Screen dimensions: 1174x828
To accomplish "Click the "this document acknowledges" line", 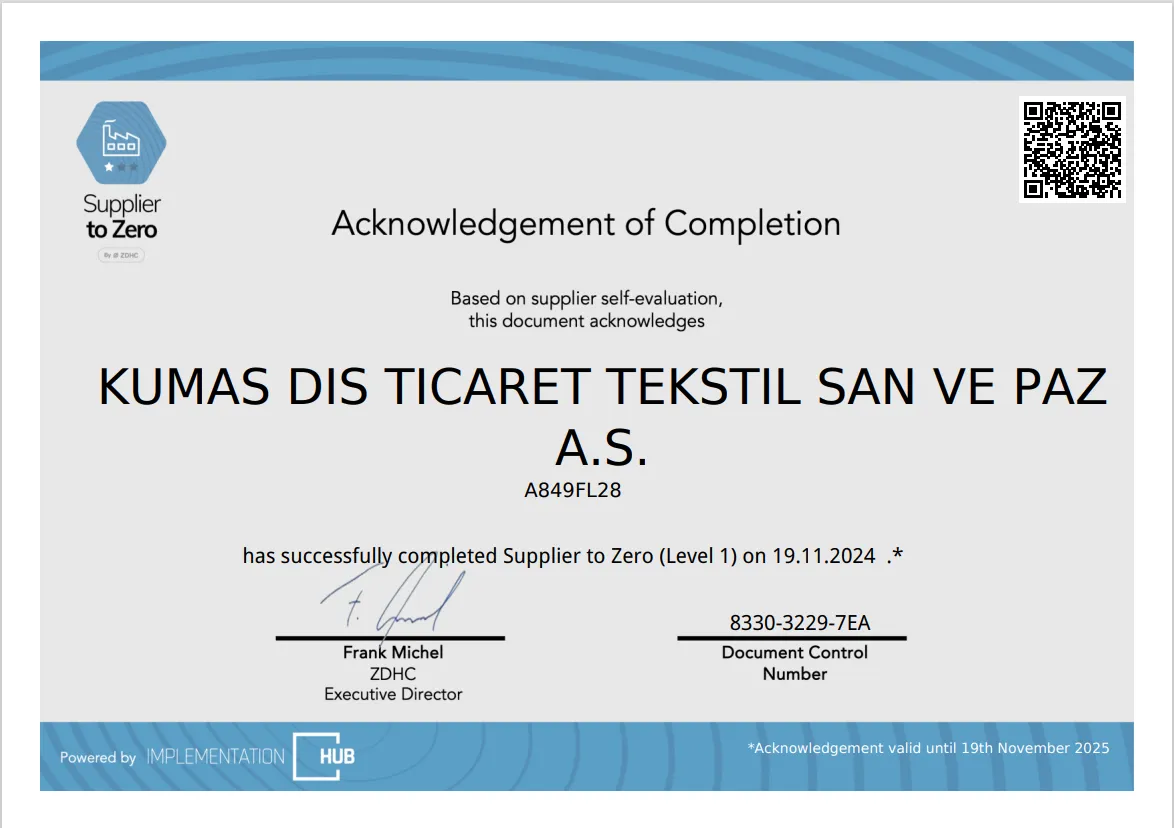I will 586,321.
